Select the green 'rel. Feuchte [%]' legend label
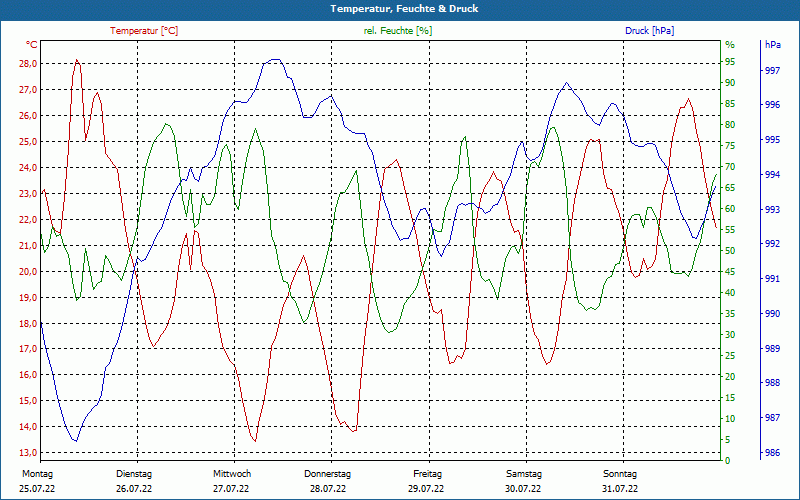Screen dimensions: 800x500 (398, 31)
